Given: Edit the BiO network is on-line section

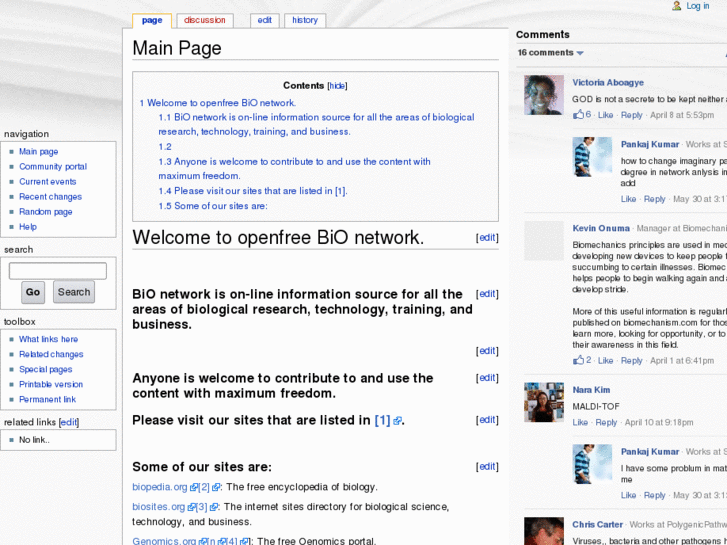Looking at the screenshot, I should [487, 294].
